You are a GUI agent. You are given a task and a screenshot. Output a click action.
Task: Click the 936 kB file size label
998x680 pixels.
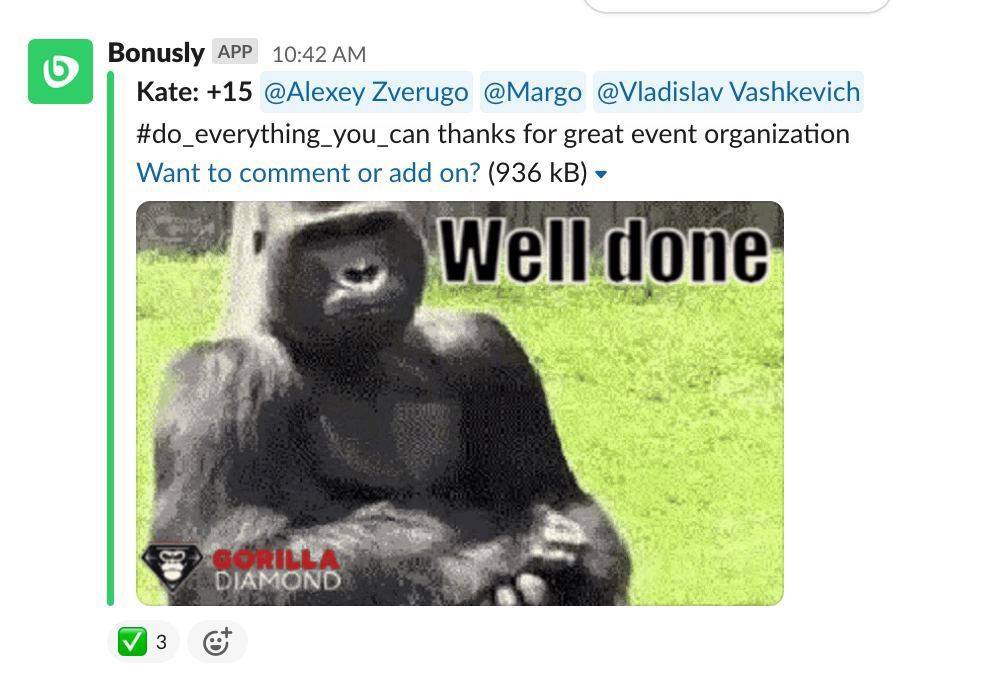[537, 173]
